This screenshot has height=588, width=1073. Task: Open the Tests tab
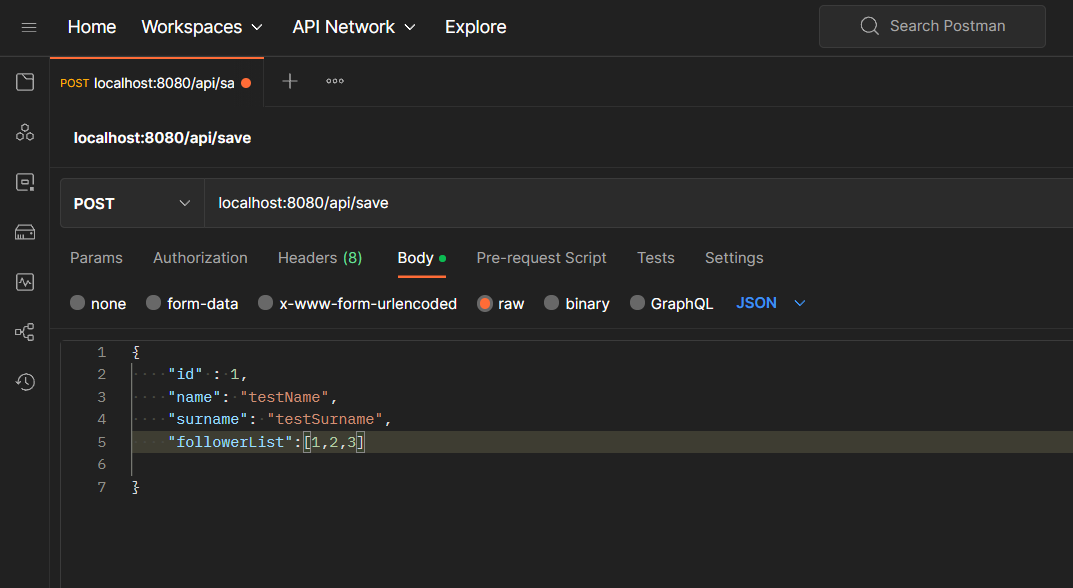pyautogui.click(x=656, y=258)
